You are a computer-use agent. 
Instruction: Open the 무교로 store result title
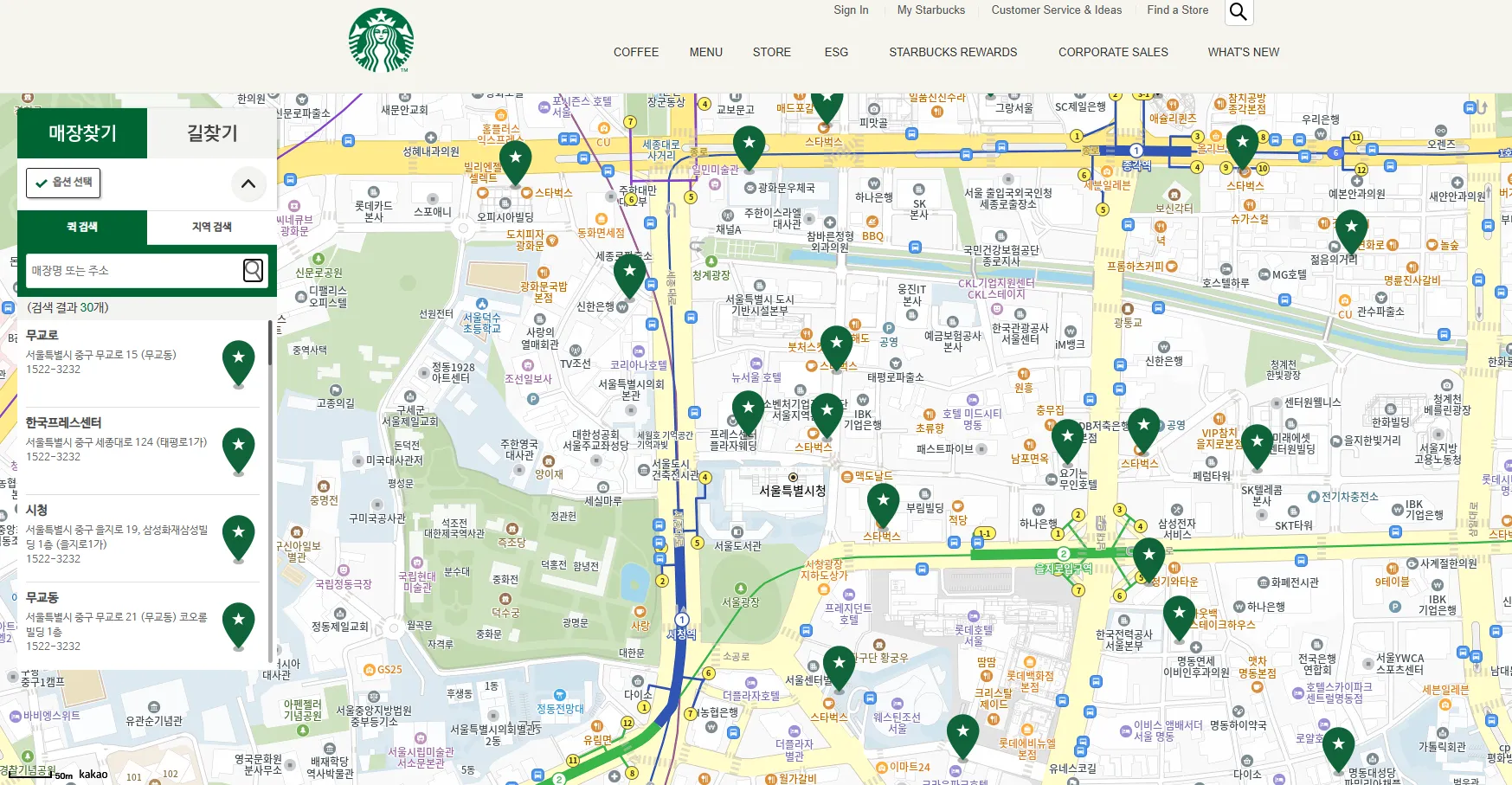click(42, 335)
